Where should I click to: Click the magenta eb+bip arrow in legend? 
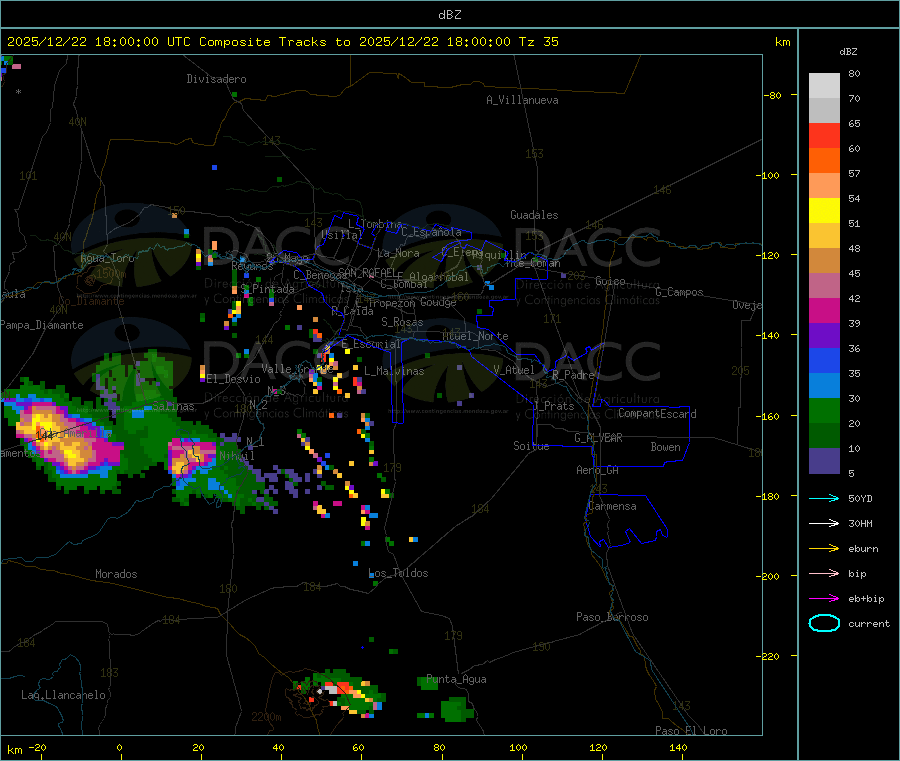point(824,599)
